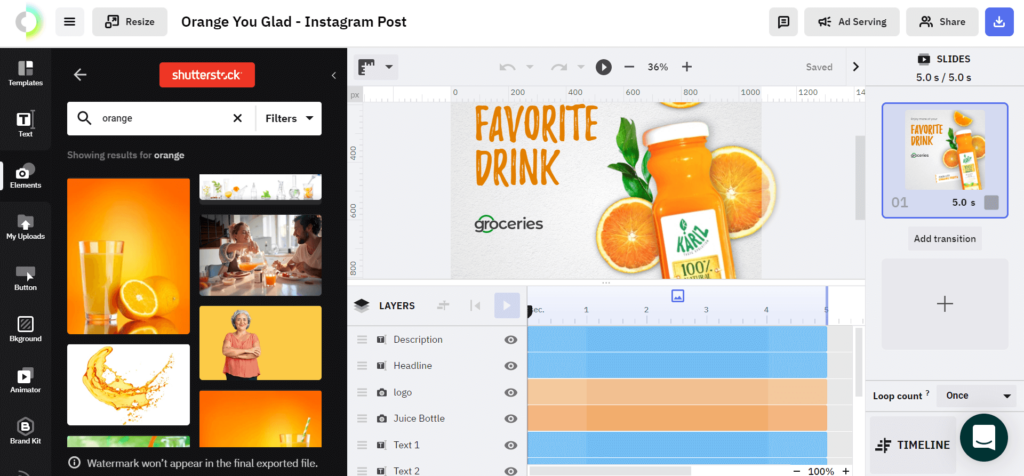Collapse the Shutterstock side panel
The image size is (1024, 476).
point(334,75)
